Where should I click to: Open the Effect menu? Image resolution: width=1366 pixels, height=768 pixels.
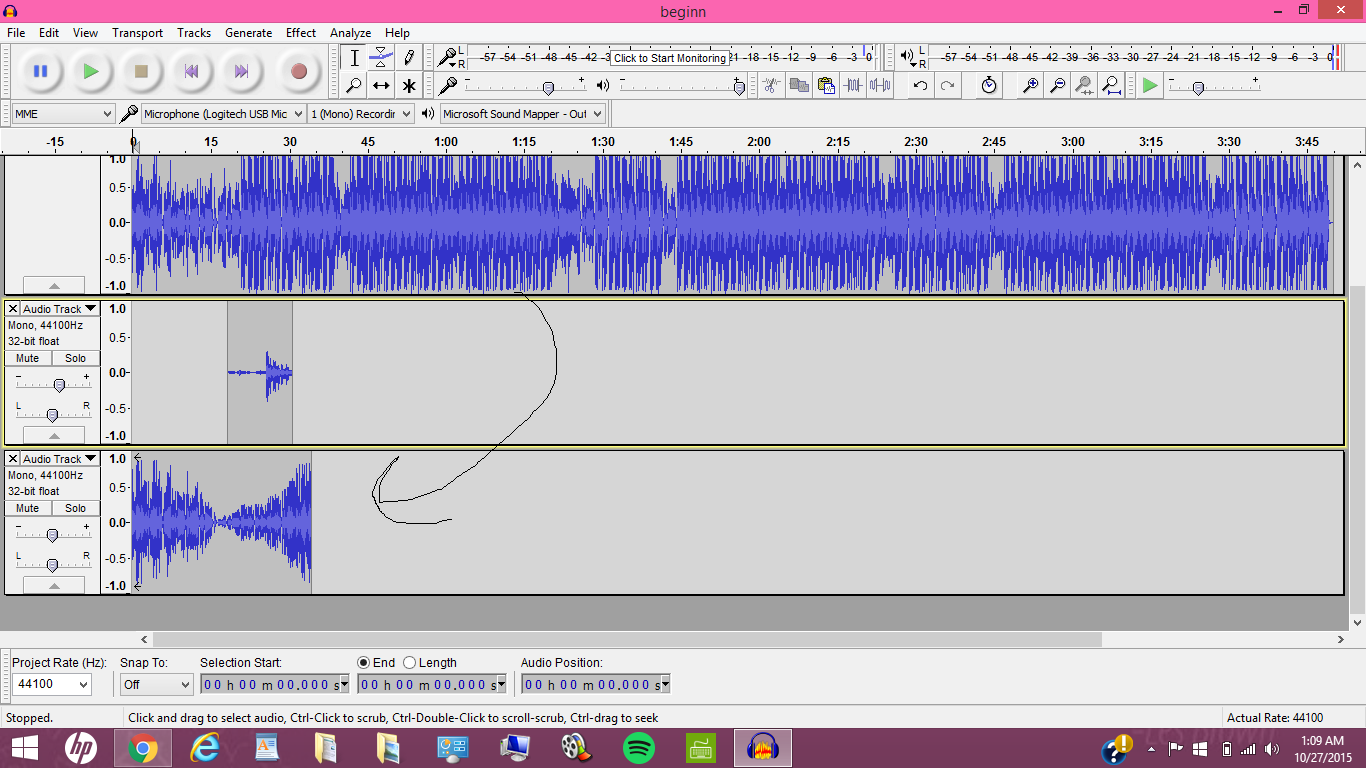300,33
